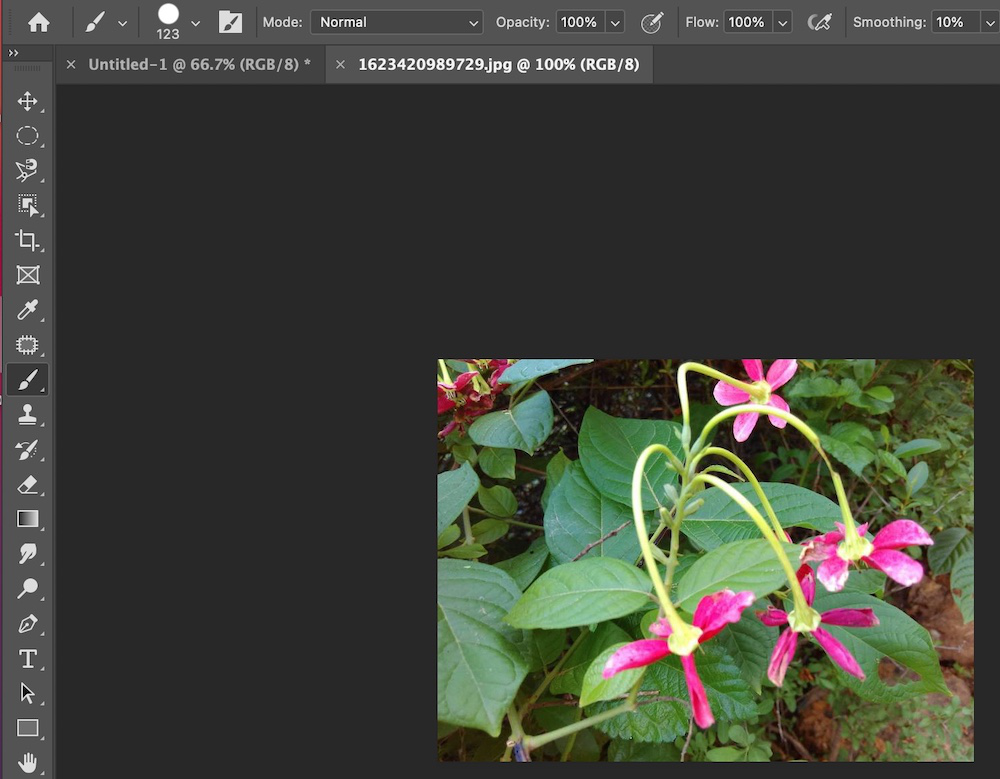Viewport: 1000px width, 779px height.
Task: Pick the Hand tool
Action: [x=27, y=763]
